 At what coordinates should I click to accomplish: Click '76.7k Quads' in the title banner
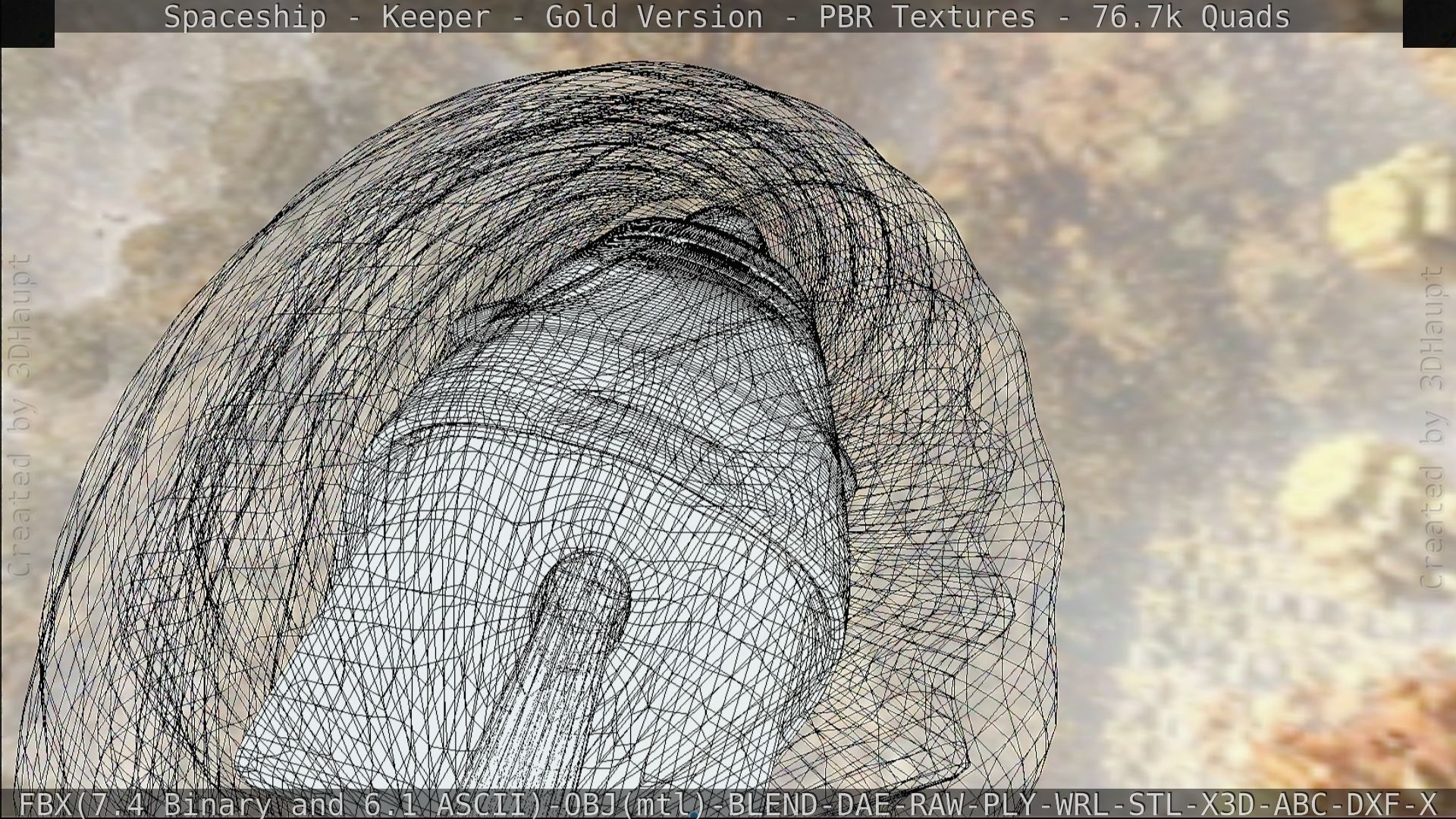tap(1191, 17)
